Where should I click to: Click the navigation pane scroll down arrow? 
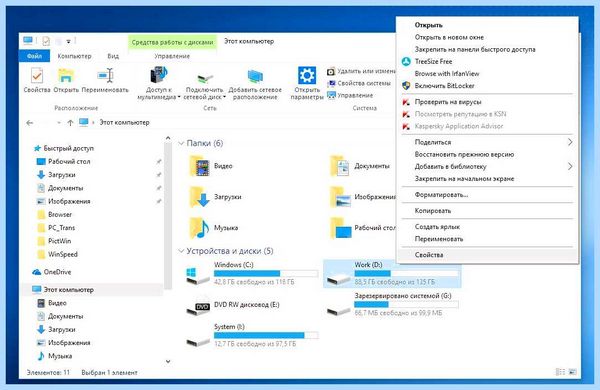[x=168, y=361]
